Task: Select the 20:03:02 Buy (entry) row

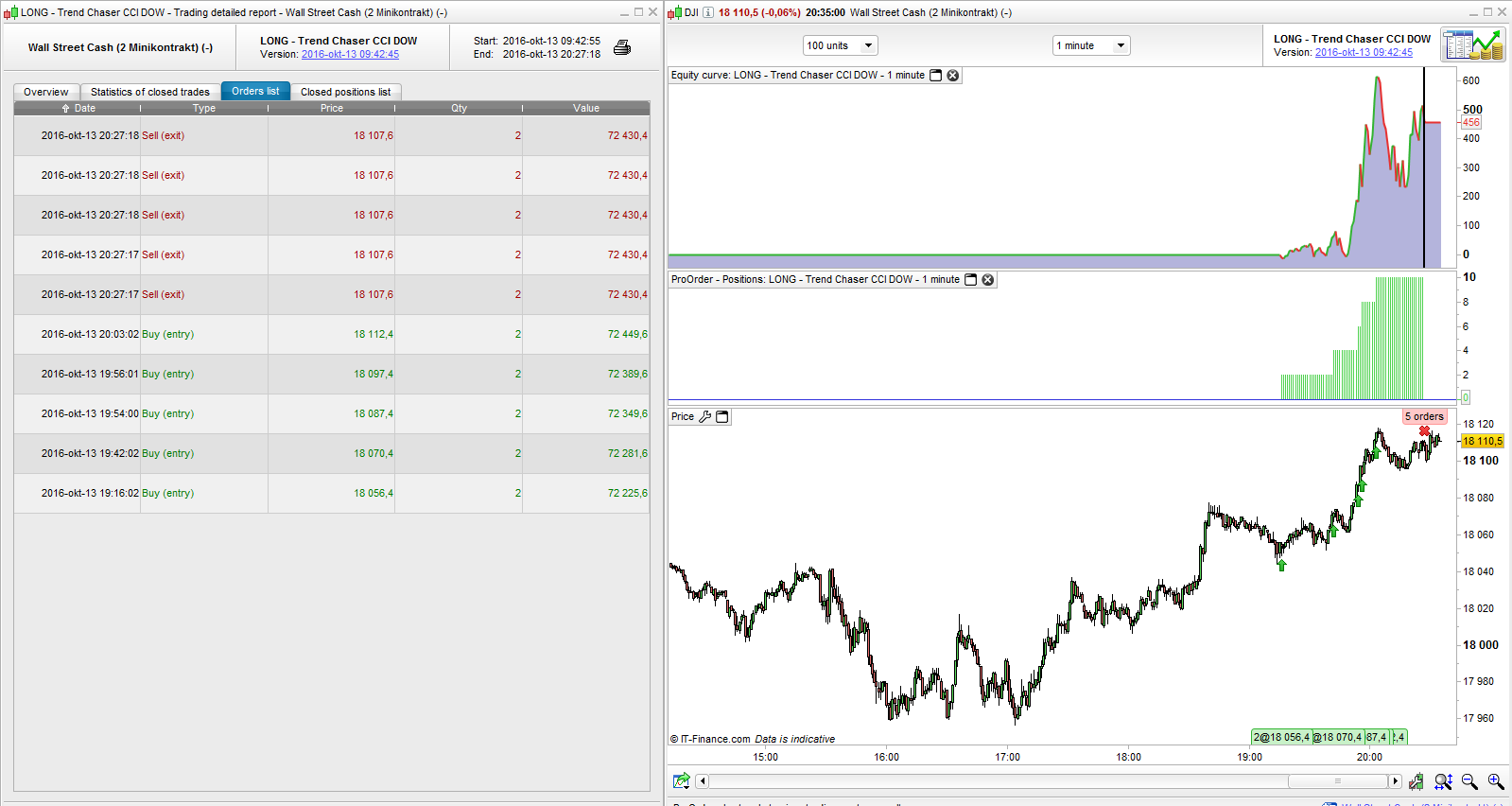Action: (332, 335)
